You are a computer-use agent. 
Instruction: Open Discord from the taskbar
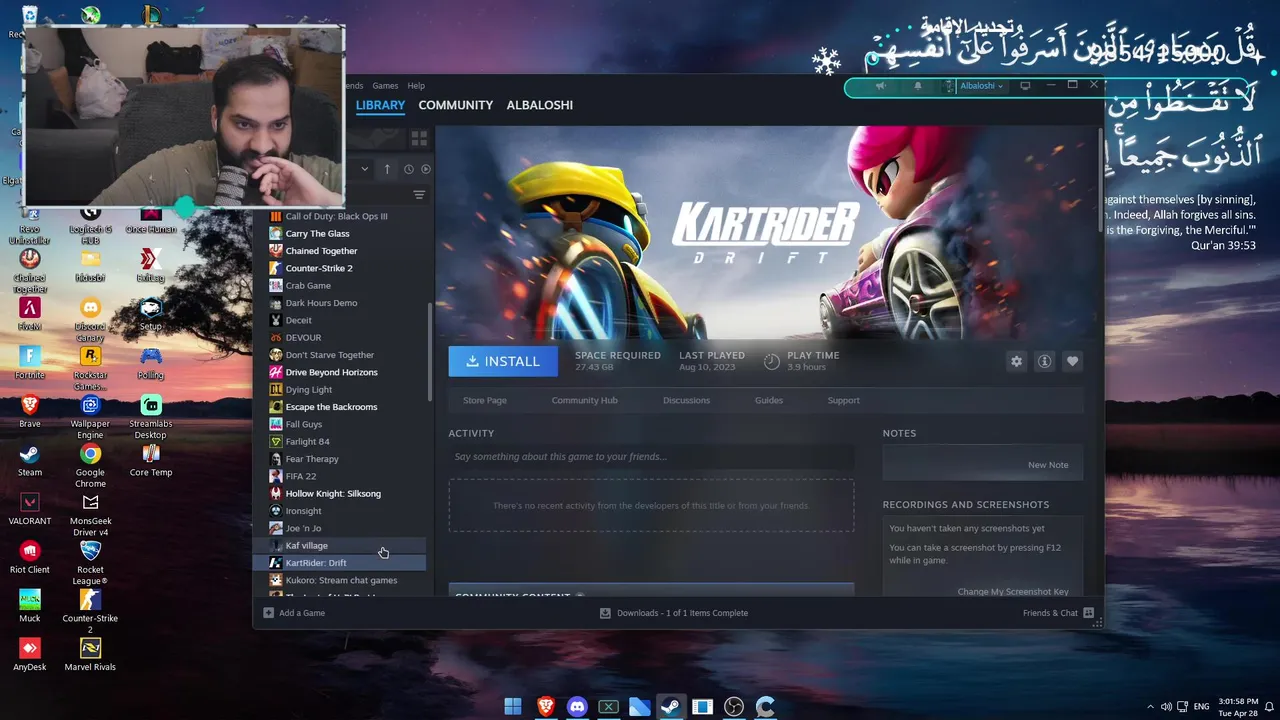pos(577,707)
